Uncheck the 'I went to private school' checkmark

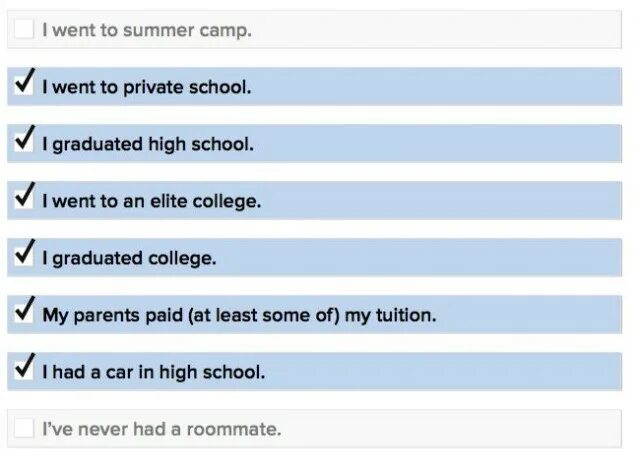(x=24, y=86)
